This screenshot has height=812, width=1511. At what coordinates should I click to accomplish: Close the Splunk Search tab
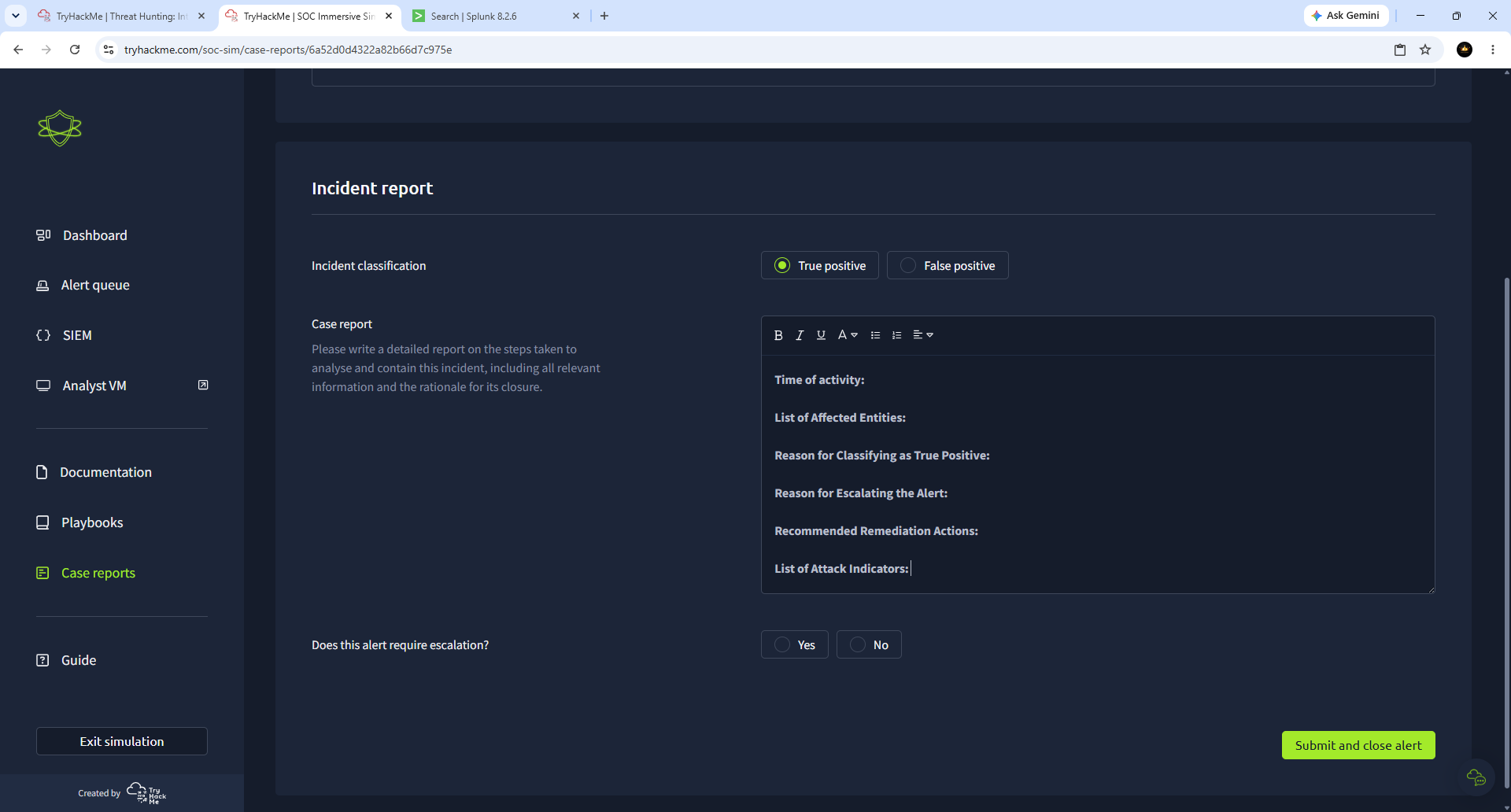tap(576, 16)
